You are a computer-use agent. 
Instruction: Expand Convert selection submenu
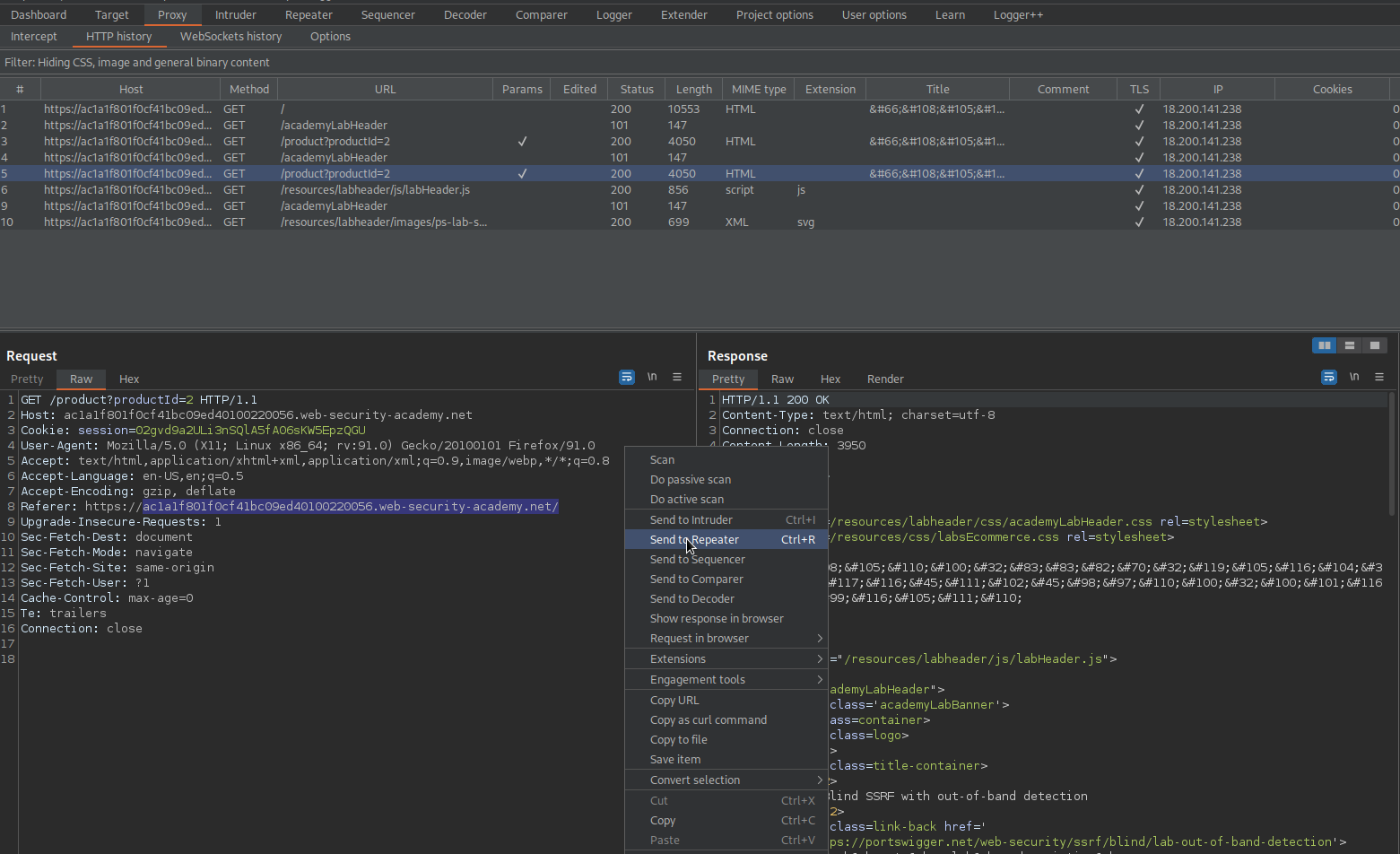click(x=726, y=780)
